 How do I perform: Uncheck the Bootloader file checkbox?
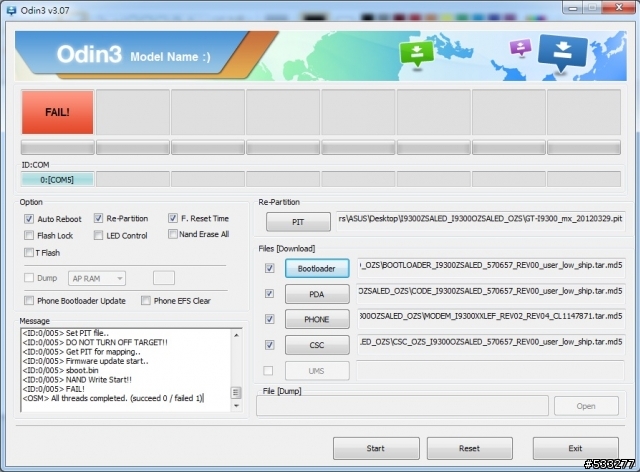[269, 268]
